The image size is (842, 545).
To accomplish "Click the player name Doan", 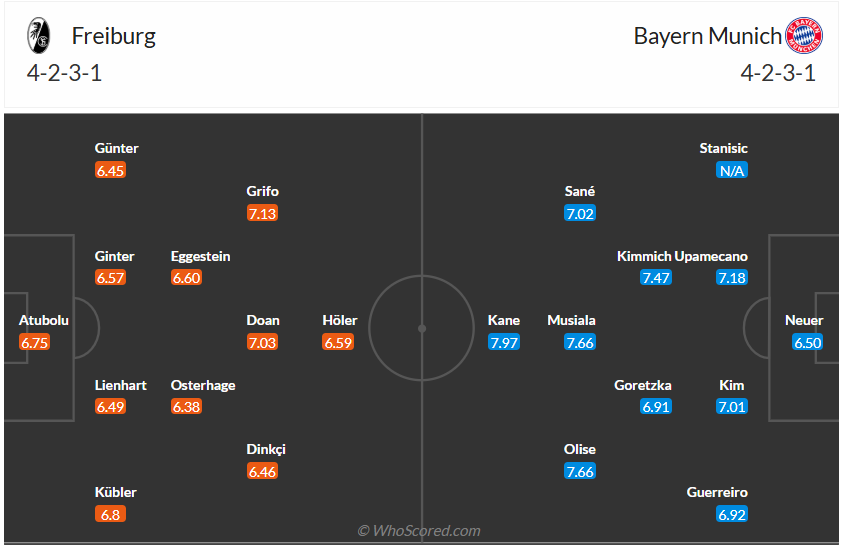I will (263, 320).
